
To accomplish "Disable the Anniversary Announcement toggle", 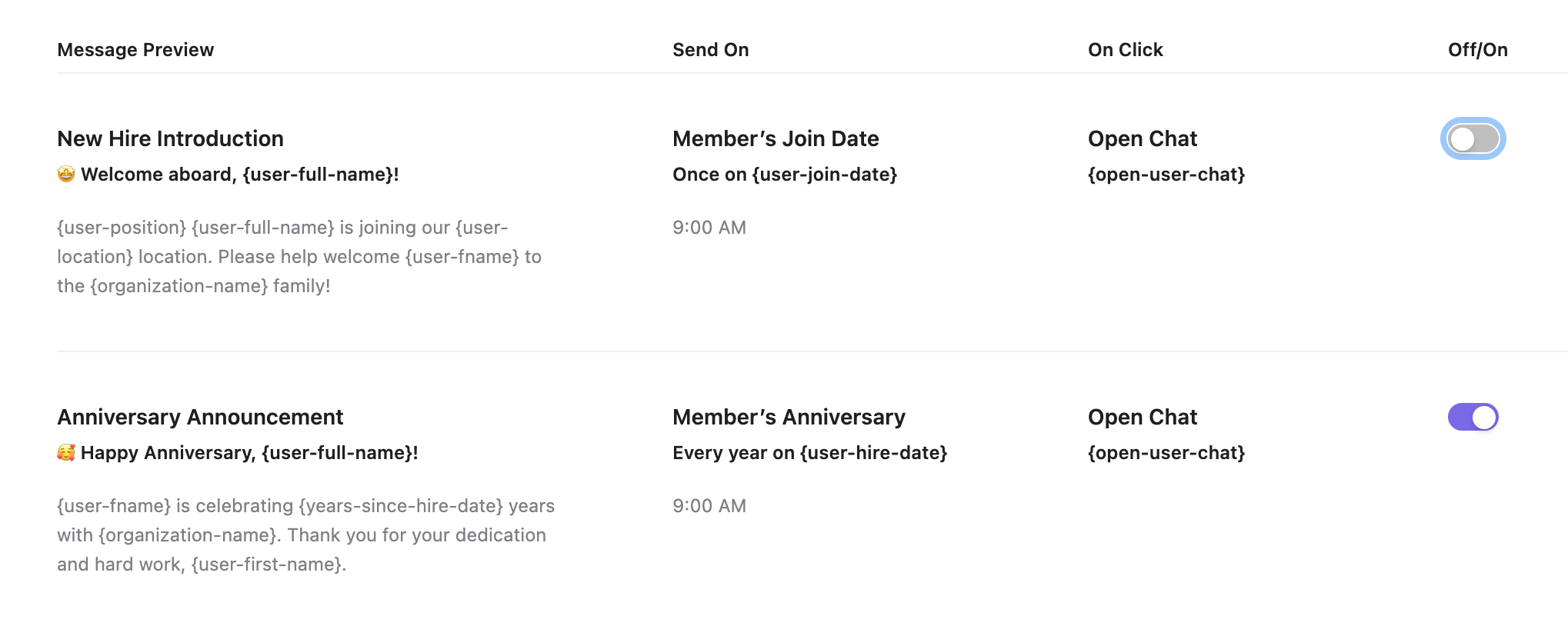I will (1473, 417).
